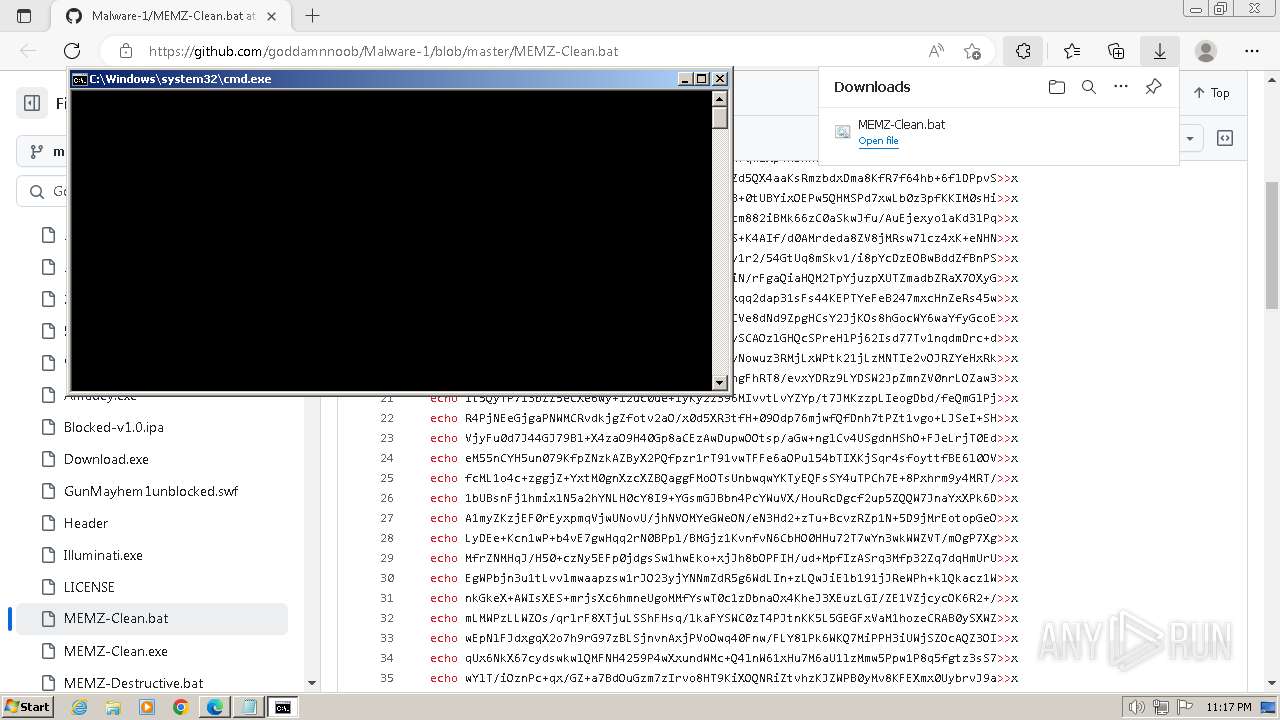
Task: Jump to Top of file
Action: pyautogui.click(x=1211, y=93)
